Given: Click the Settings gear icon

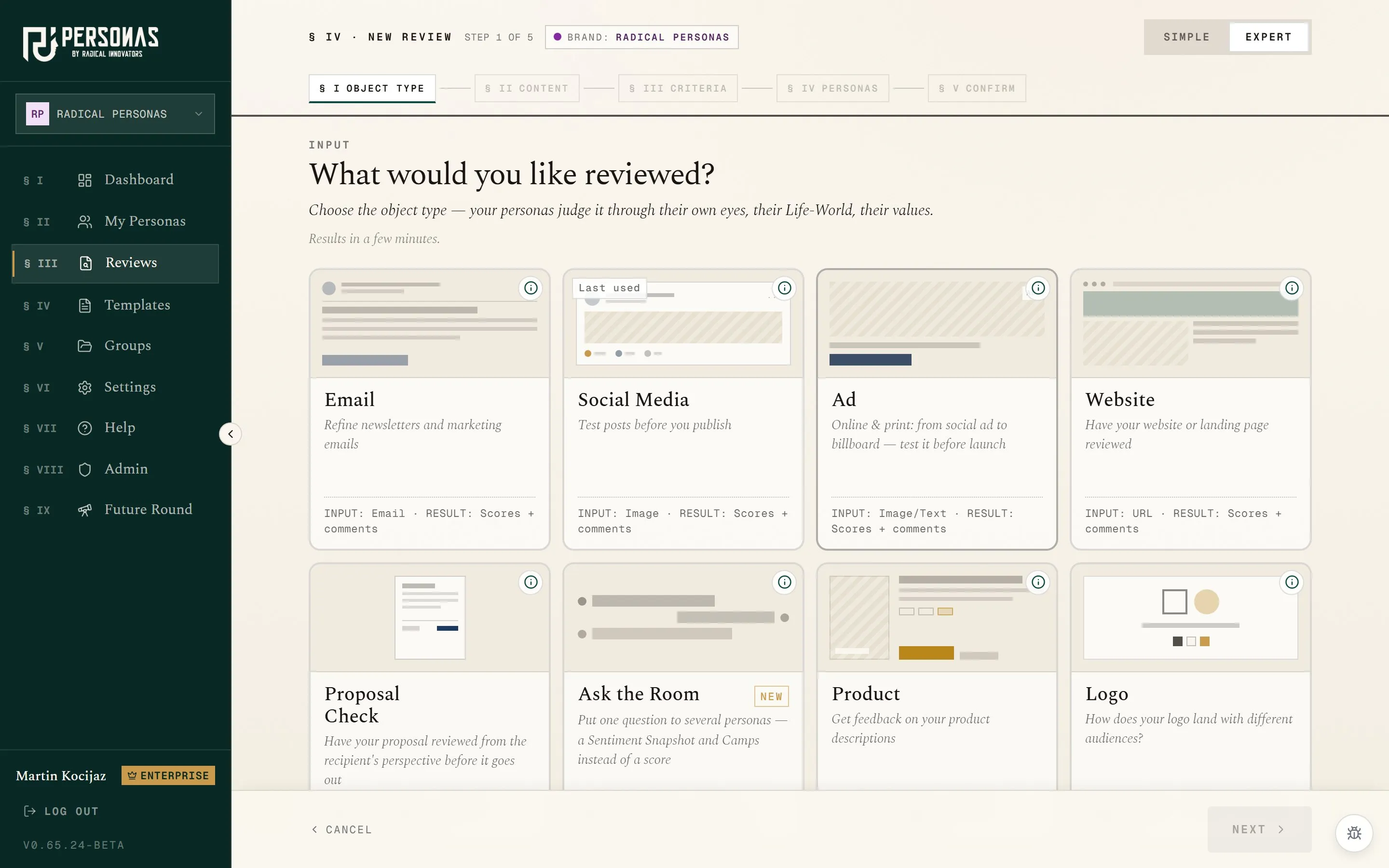Looking at the screenshot, I should [84, 388].
